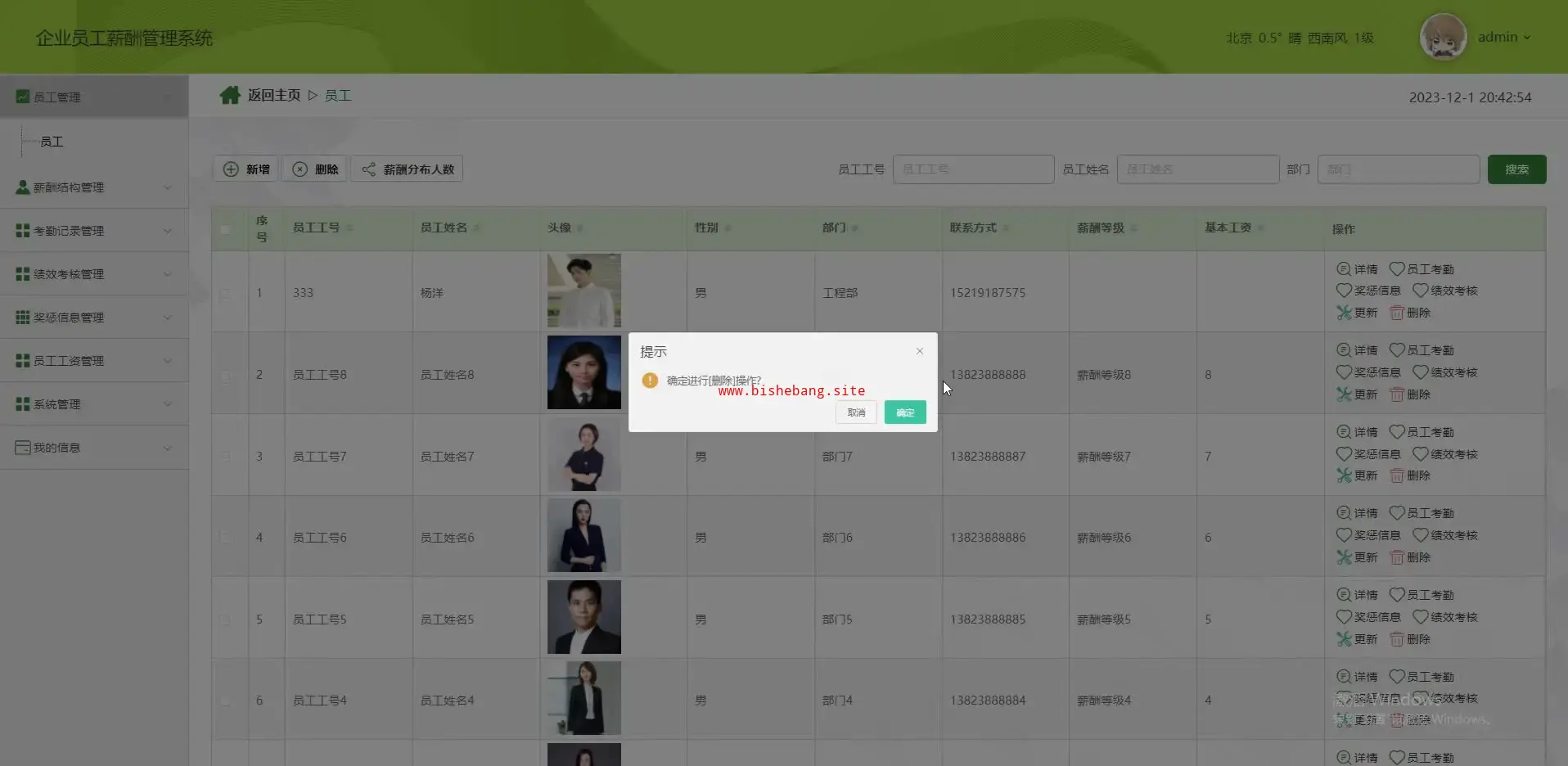Cancel the delete prompt with 取消
1568x766 pixels.
856,412
